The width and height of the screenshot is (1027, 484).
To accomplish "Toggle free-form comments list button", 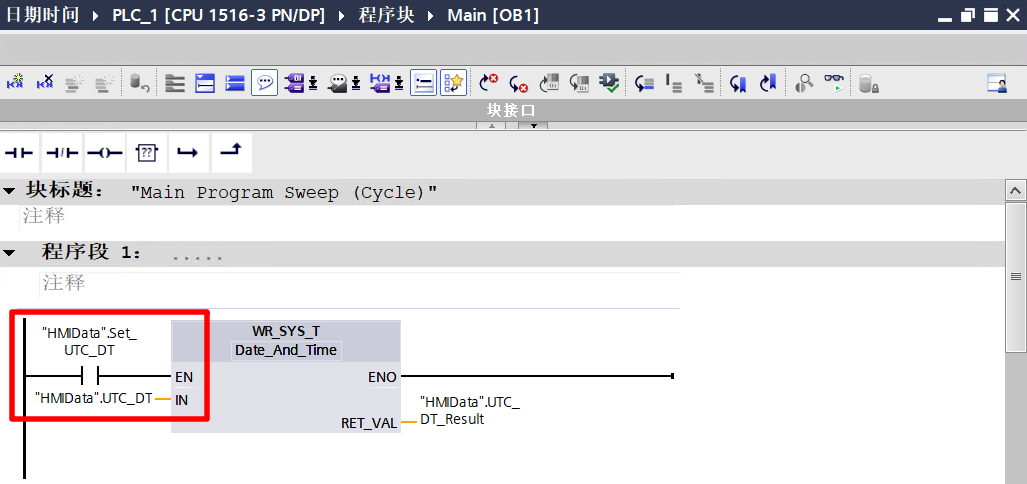I will pyautogui.click(x=424, y=83).
